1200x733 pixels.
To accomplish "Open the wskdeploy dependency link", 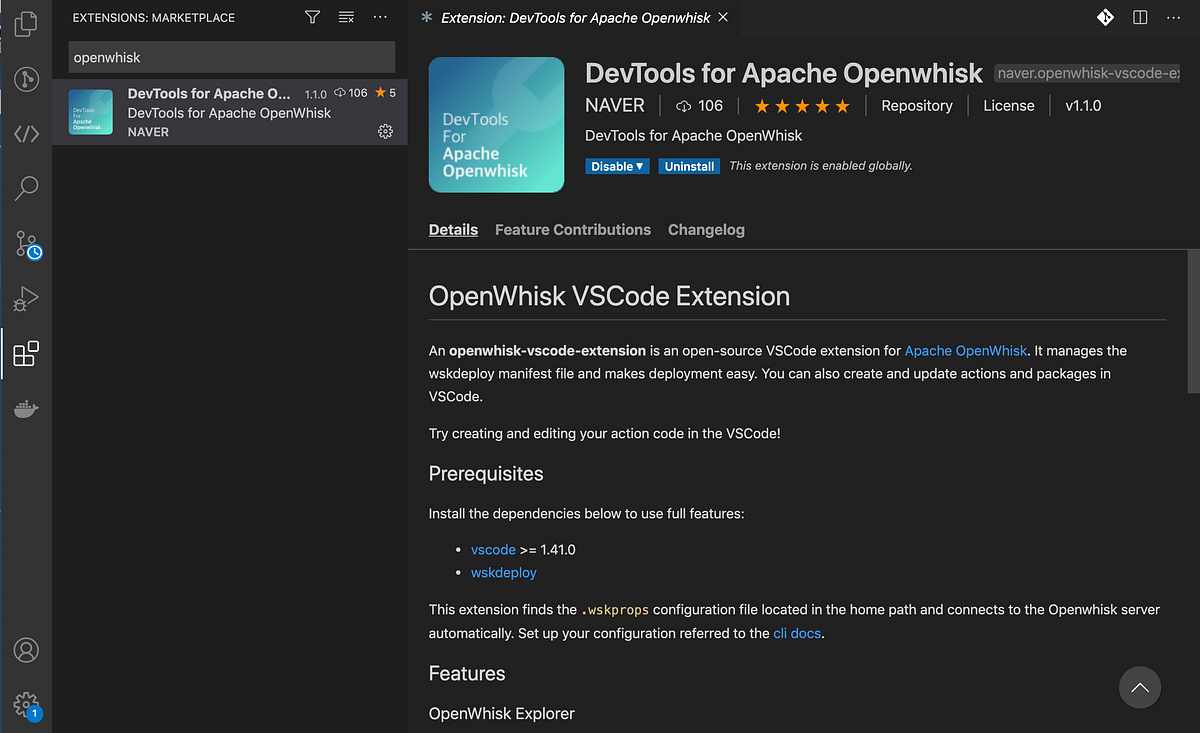I will pyautogui.click(x=503, y=572).
